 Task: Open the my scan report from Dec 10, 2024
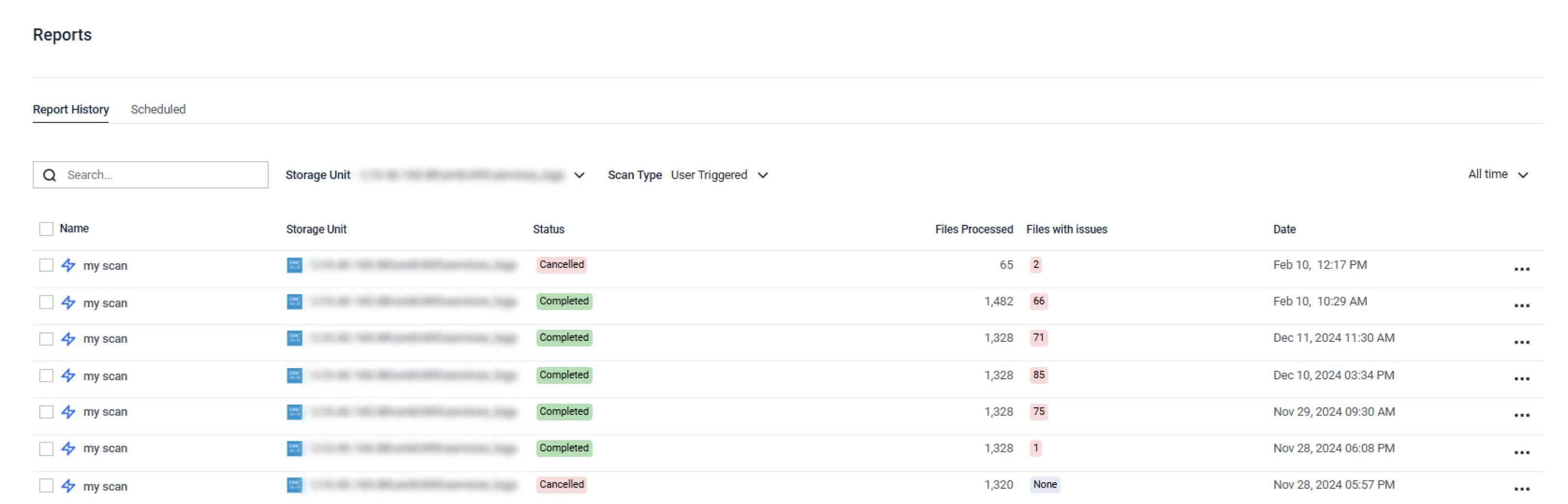click(x=105, y=376)
